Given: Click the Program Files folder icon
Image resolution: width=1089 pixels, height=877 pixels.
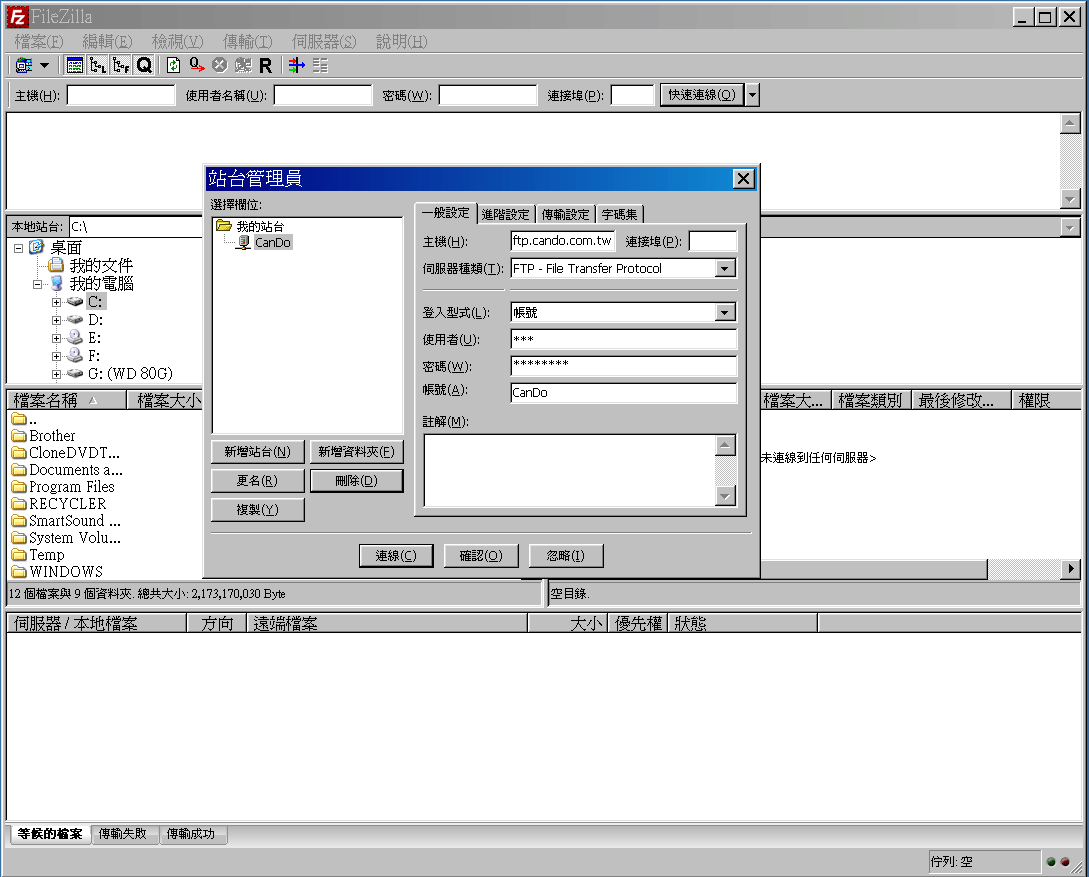Looking at the screenshot, I should pos(19,487).
